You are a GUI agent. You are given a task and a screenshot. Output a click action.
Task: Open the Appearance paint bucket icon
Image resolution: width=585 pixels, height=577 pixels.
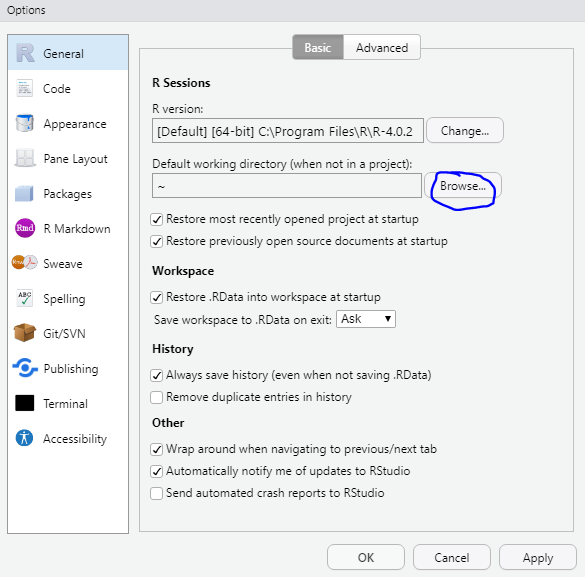[25, 123]
